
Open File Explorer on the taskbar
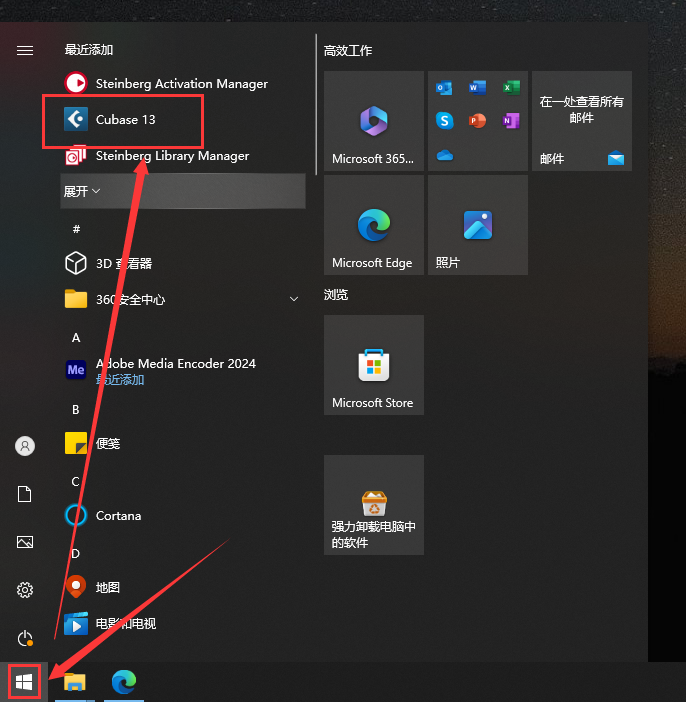point(75,682)
